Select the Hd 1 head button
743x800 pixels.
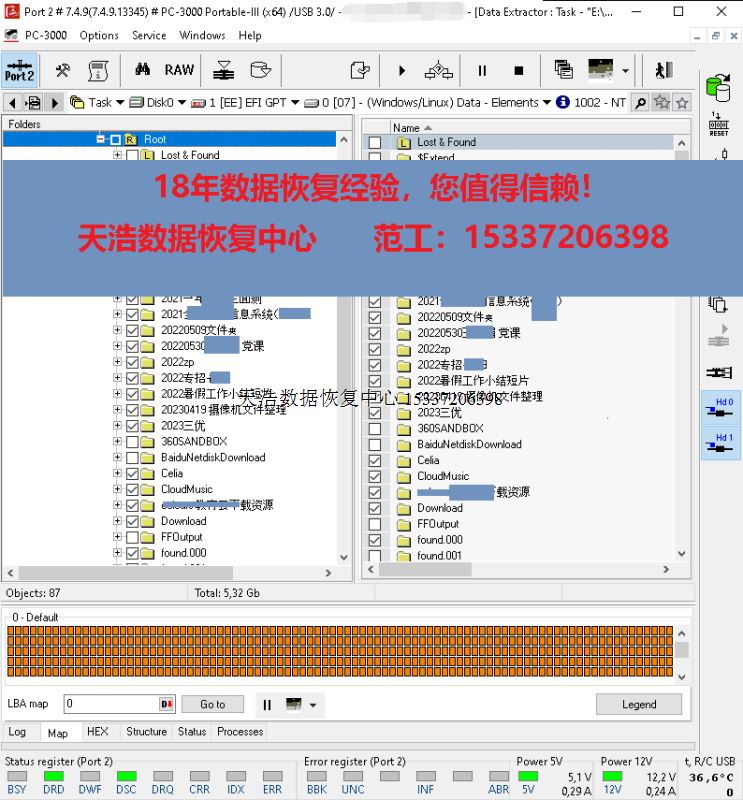click(x=720, y=443)
